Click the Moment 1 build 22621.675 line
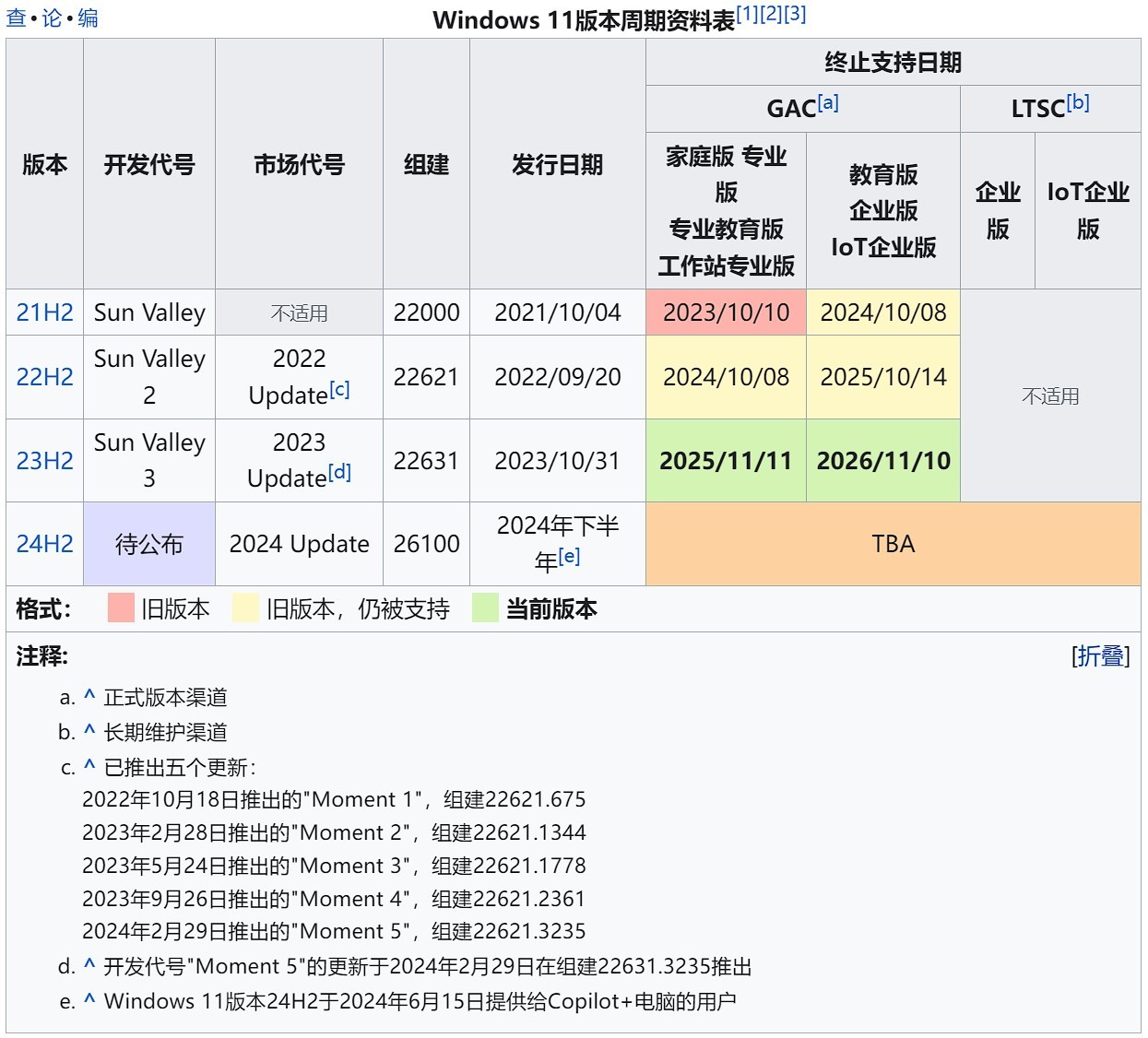Screen dimensions: 1148x1038 [334, 799]
